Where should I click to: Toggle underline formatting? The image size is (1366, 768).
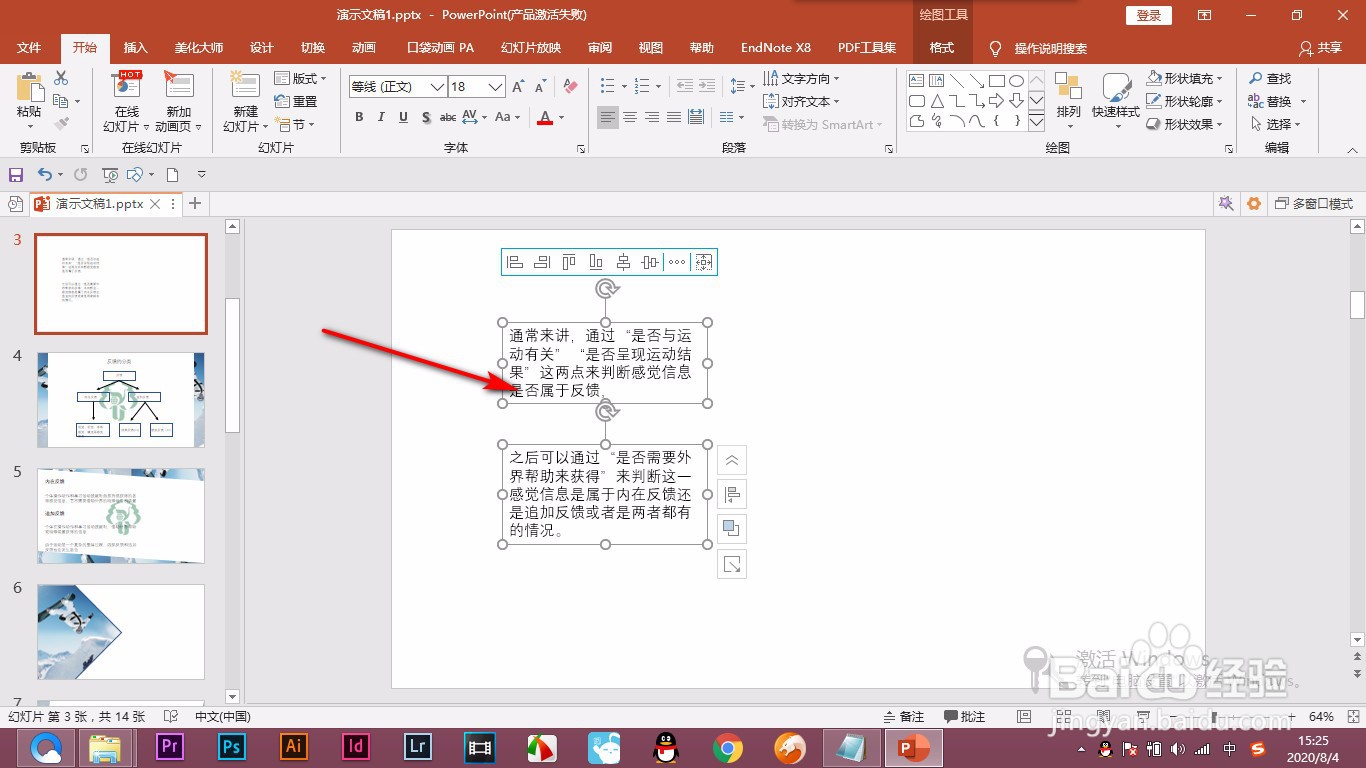click(x=403, y=117)
